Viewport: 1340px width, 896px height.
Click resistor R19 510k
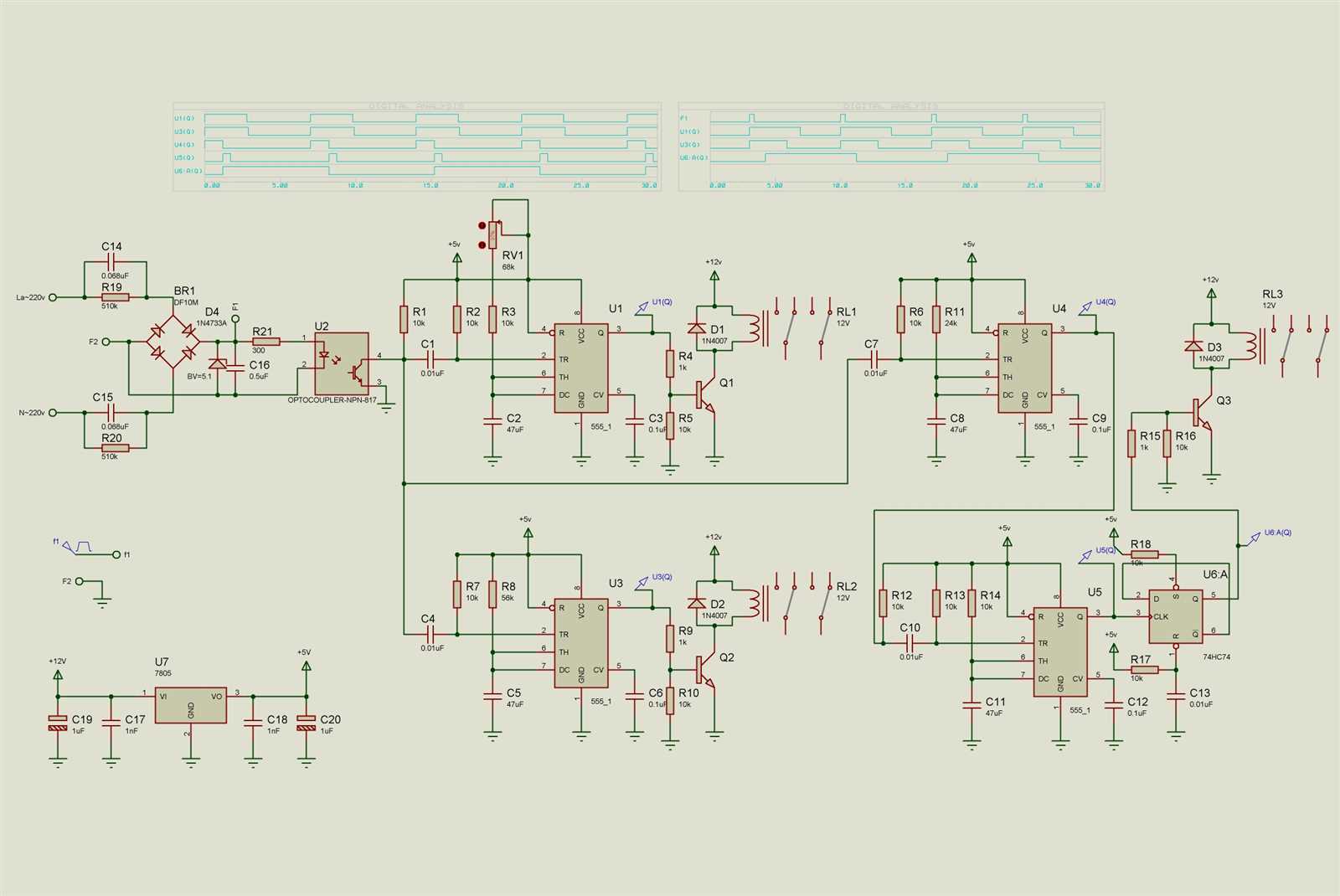pos(115,297)
